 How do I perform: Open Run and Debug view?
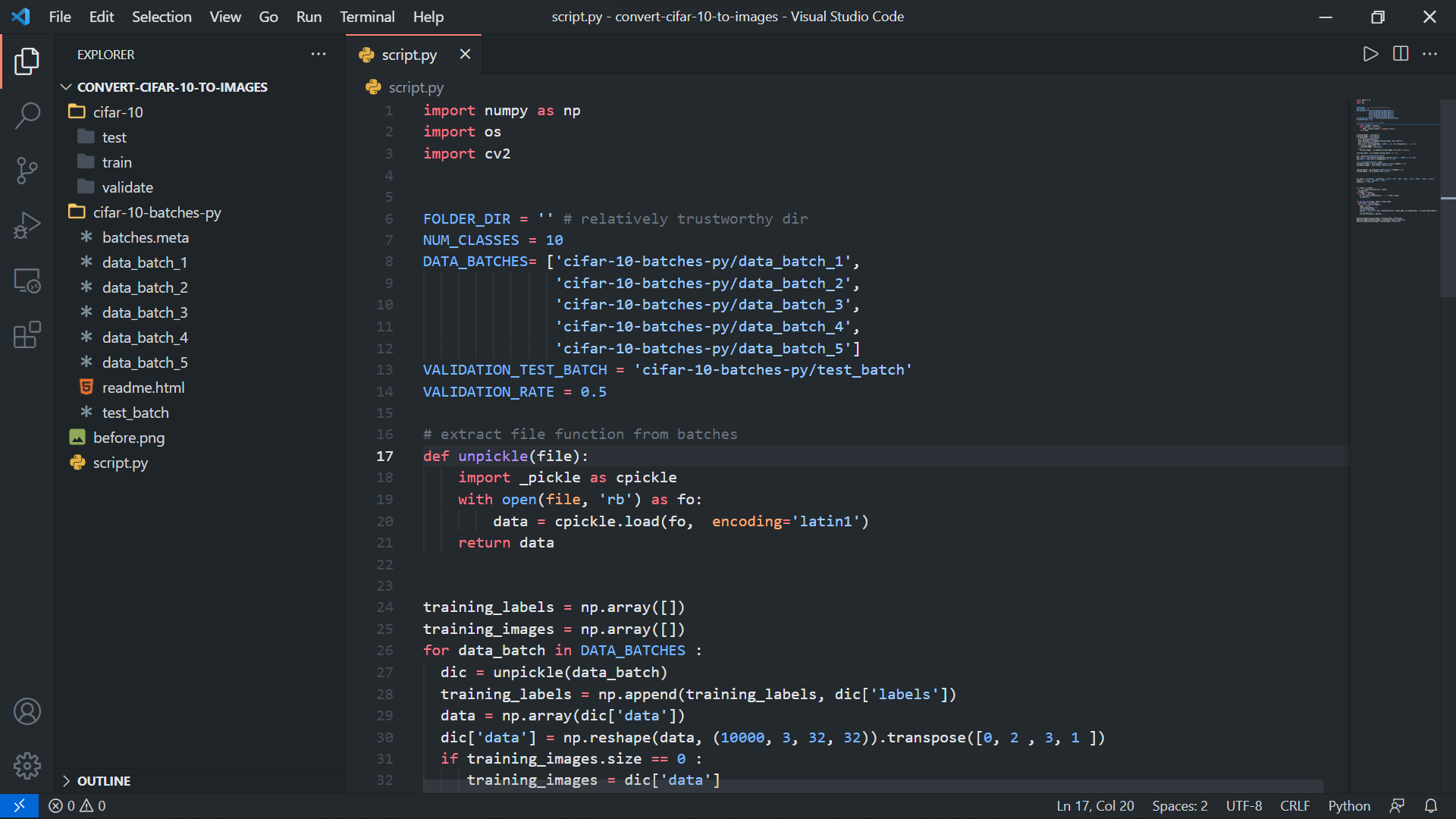(x=27, y=225)
